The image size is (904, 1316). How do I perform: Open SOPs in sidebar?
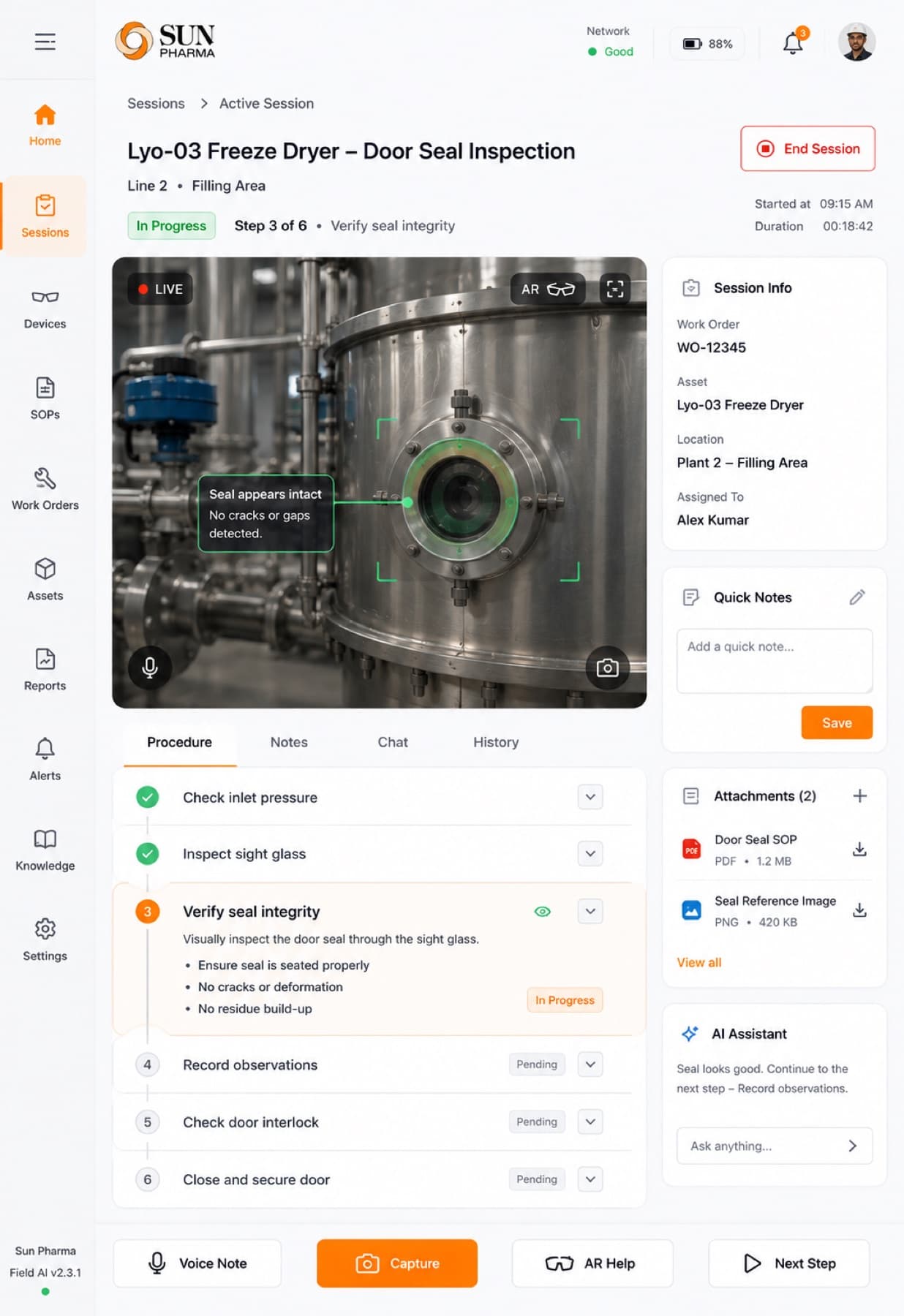(45, 398)
